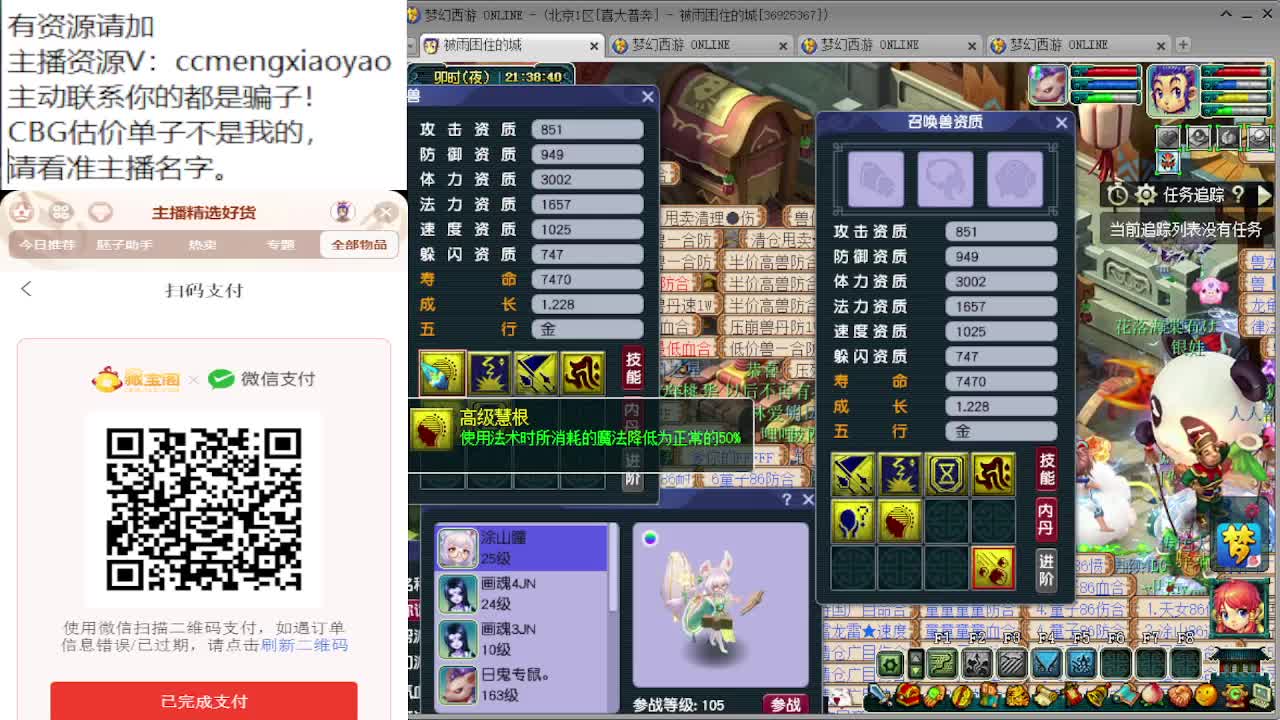
Task: Click 已完成支付 button
Action: pyautogui.click(x=204, y=701)
